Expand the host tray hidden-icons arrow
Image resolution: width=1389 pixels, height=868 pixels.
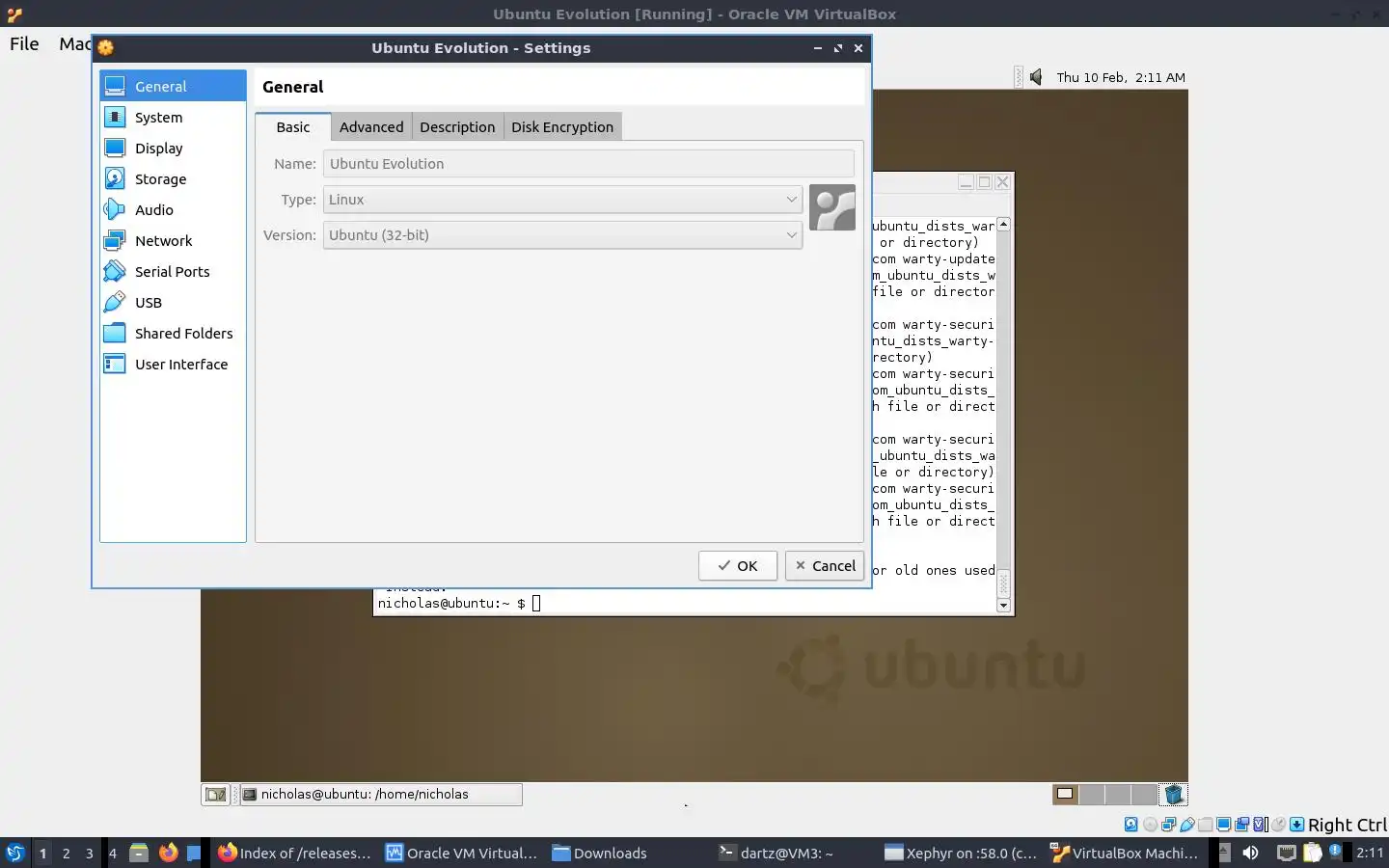(1225, 853)
